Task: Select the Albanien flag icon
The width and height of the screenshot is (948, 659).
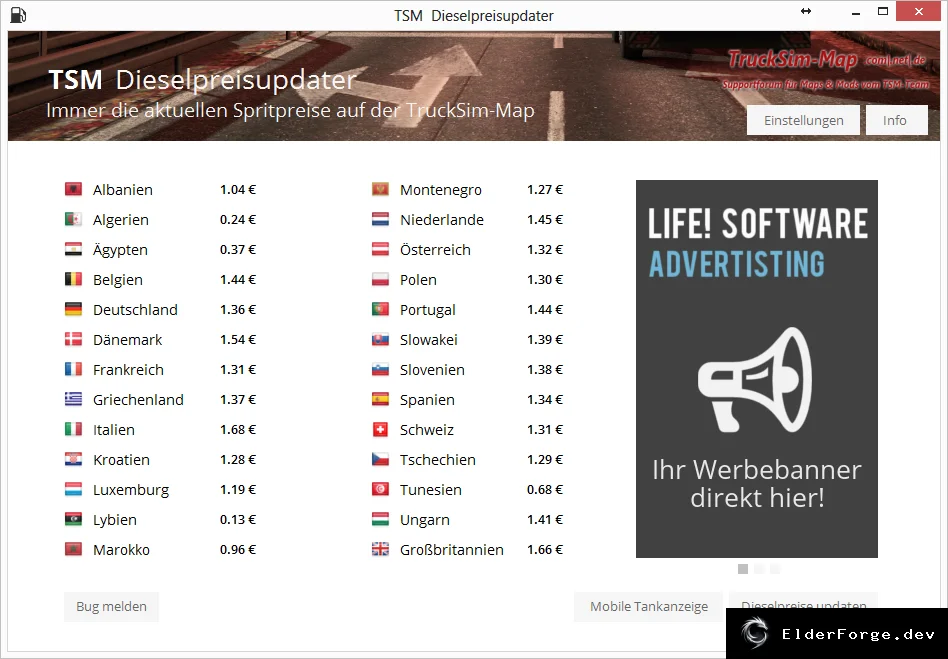Action: [x=73, y=189]
